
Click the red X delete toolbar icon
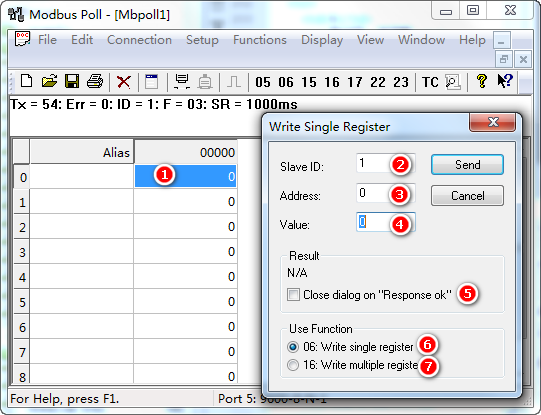click(x=124, y=82)
